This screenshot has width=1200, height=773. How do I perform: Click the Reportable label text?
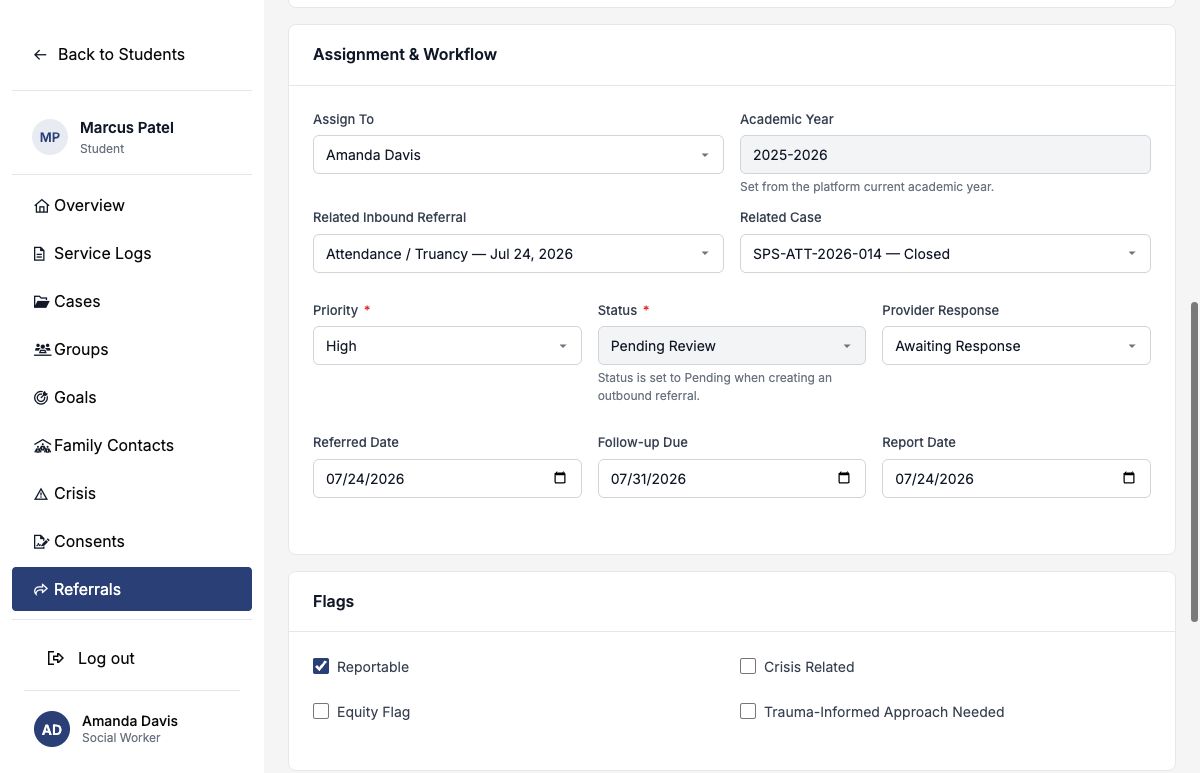click(x=373, y=667)
